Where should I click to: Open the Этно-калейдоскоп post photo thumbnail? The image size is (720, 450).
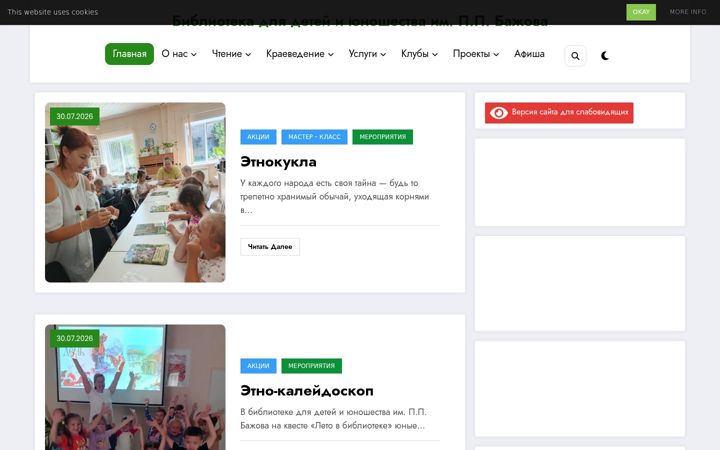(135, 387)
